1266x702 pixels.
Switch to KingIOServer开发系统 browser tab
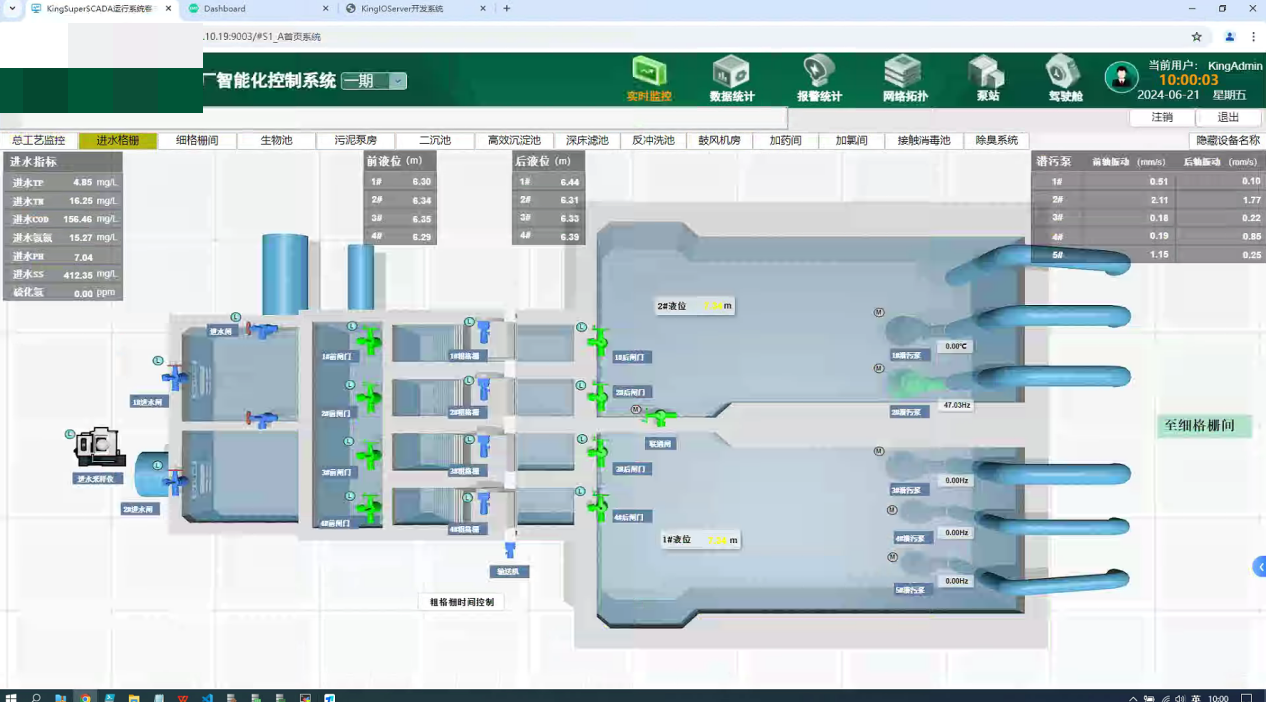point(415,9)
